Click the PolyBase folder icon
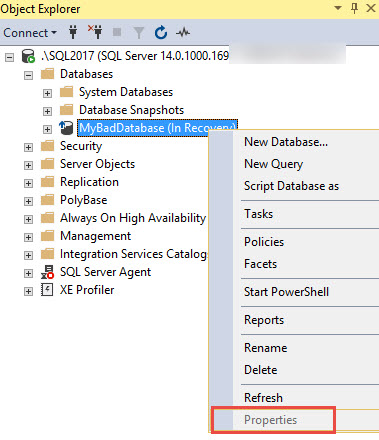 coord(47,200)
